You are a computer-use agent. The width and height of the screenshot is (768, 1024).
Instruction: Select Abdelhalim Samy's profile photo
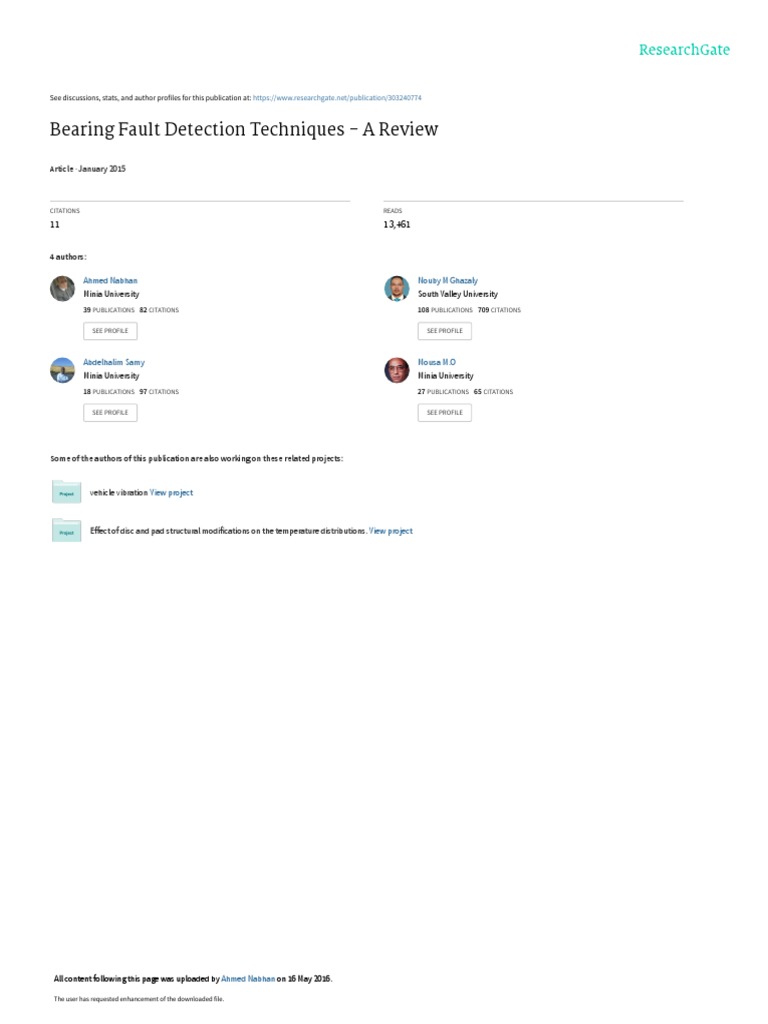tap(62, 370)
